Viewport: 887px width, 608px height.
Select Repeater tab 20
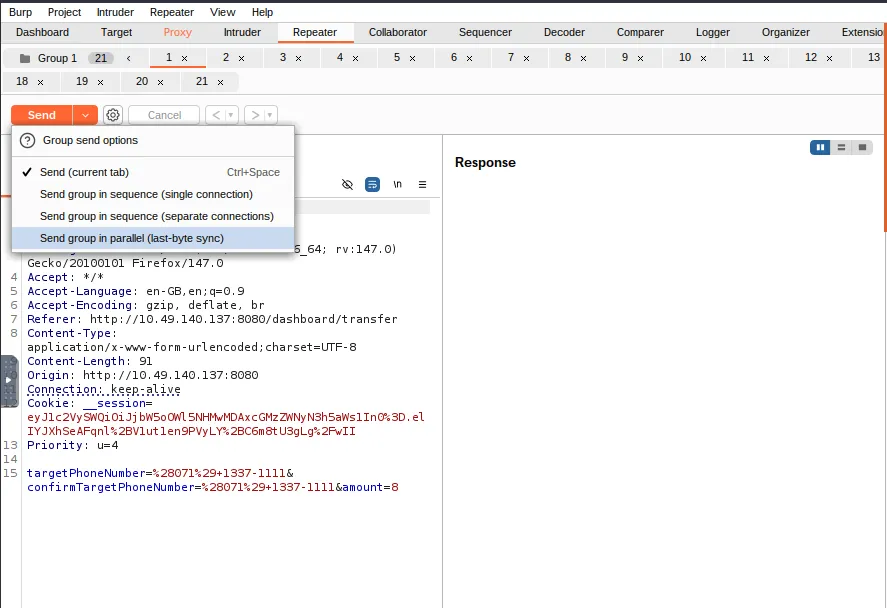(x=142, y=82)
